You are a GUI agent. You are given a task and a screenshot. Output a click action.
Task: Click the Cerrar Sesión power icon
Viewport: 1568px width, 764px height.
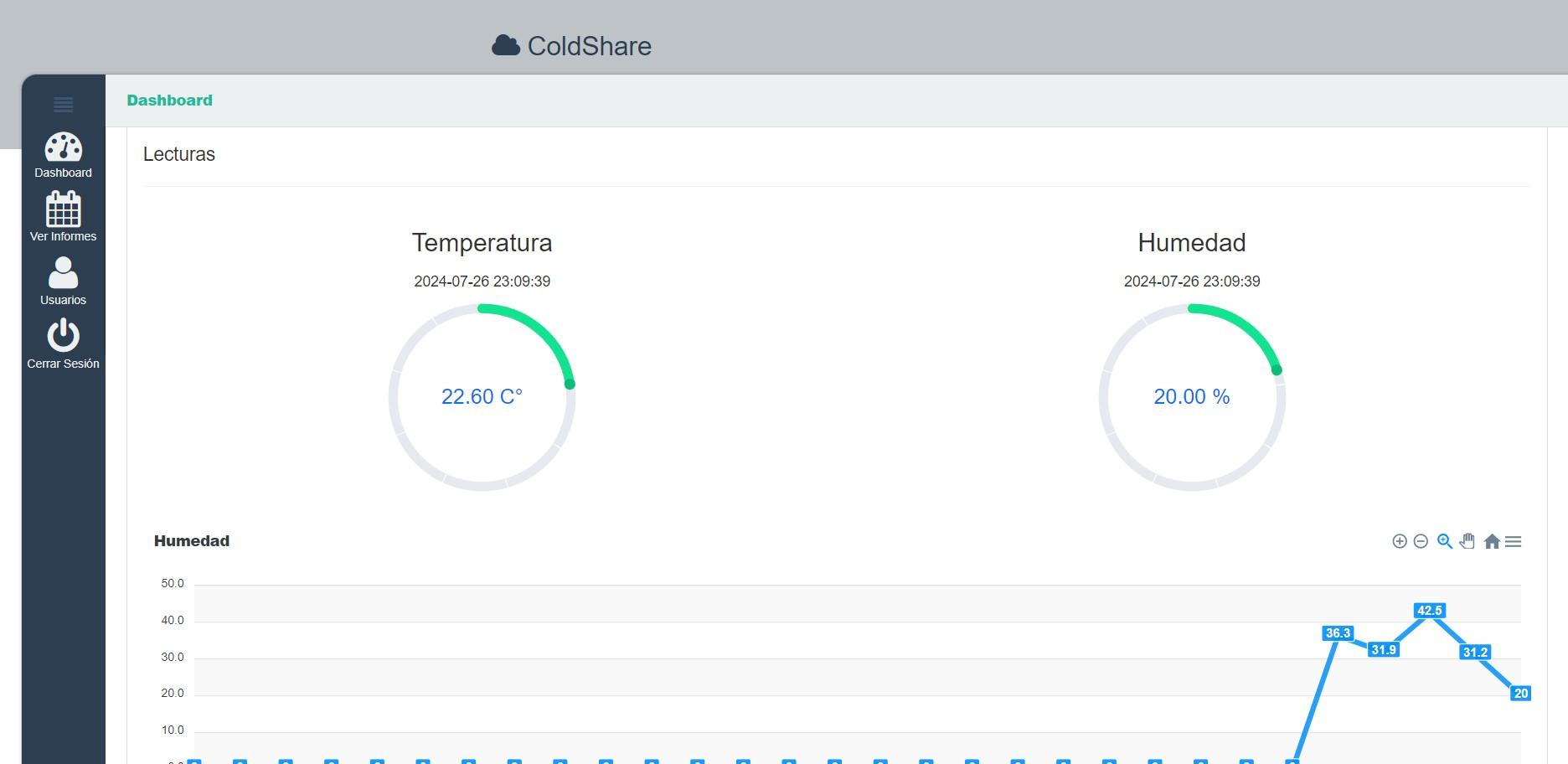[x=63, y=335]
